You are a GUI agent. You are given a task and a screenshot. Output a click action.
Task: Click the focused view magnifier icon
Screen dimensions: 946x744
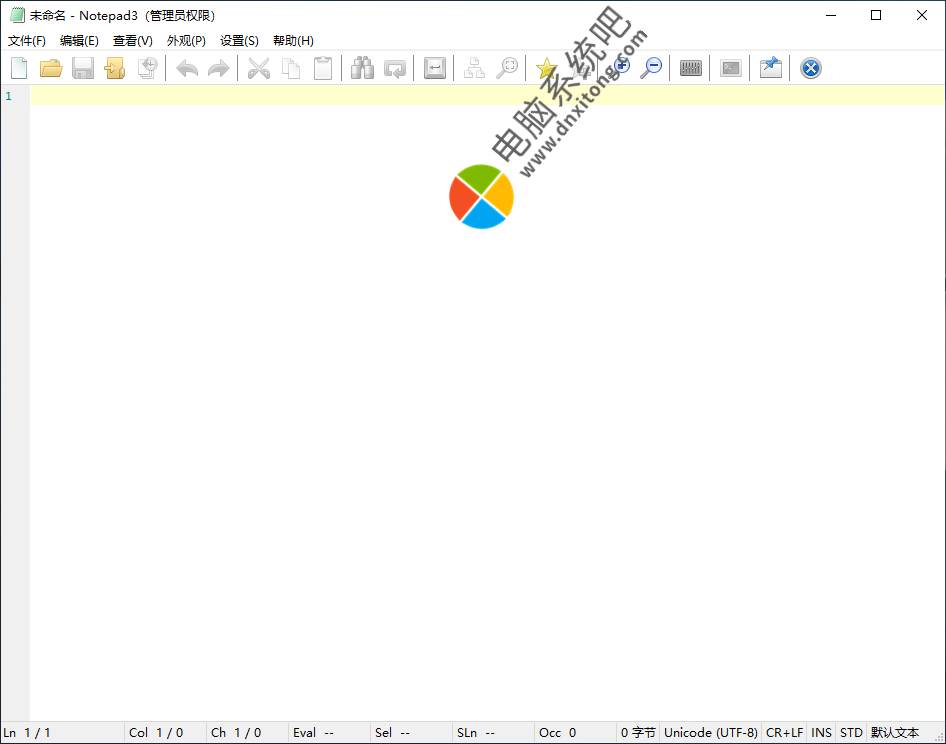pos(507,68)
